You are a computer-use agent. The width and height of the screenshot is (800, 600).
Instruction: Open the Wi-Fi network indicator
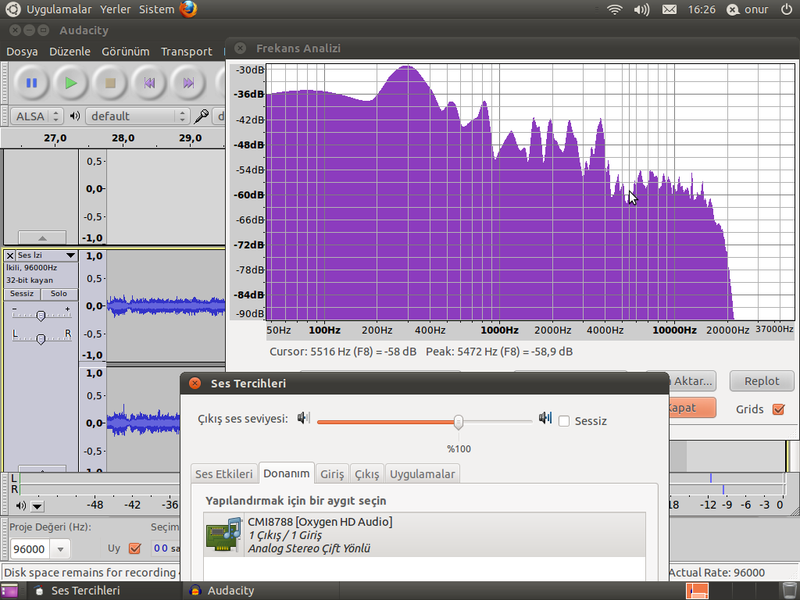615,9
